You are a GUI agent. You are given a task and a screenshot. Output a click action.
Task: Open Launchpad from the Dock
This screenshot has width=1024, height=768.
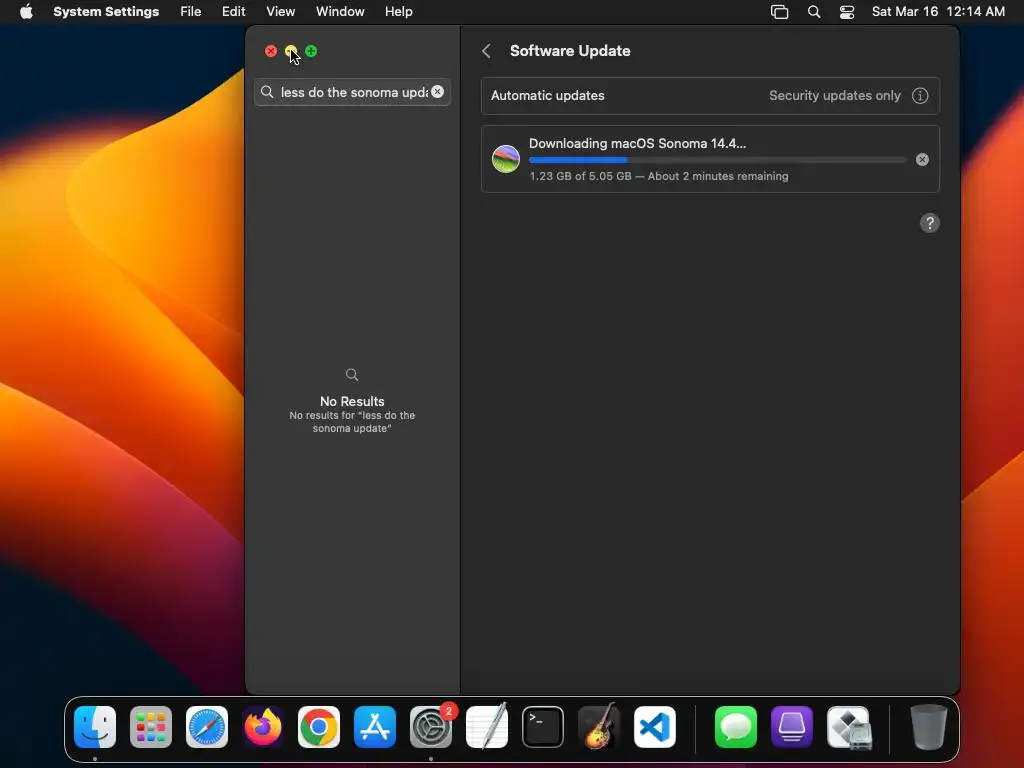pos(151,727)
